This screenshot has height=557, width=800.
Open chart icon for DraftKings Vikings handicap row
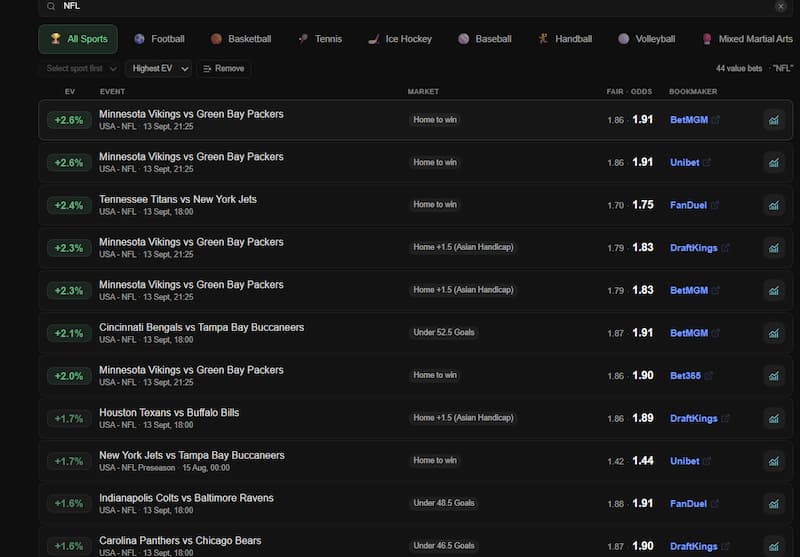click(x=773, y=248)
